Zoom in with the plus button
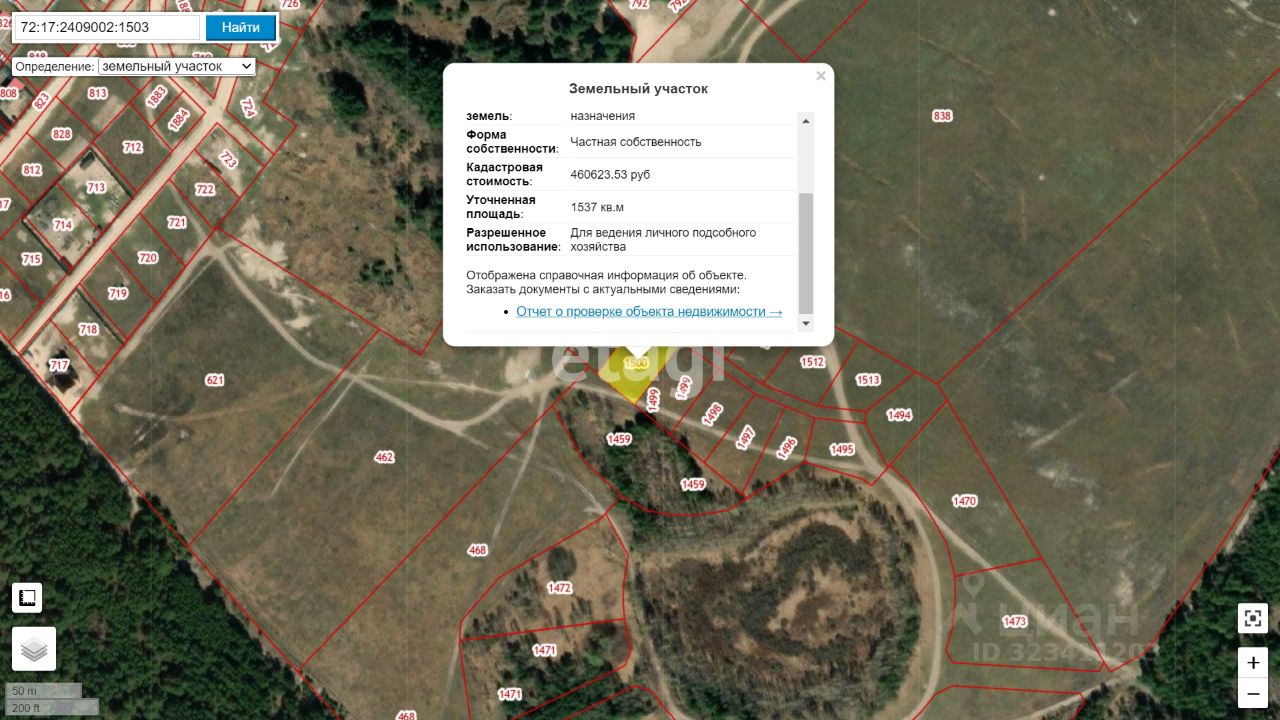This screenshot has height=720, width=1280. click(x=1253, y=662)
